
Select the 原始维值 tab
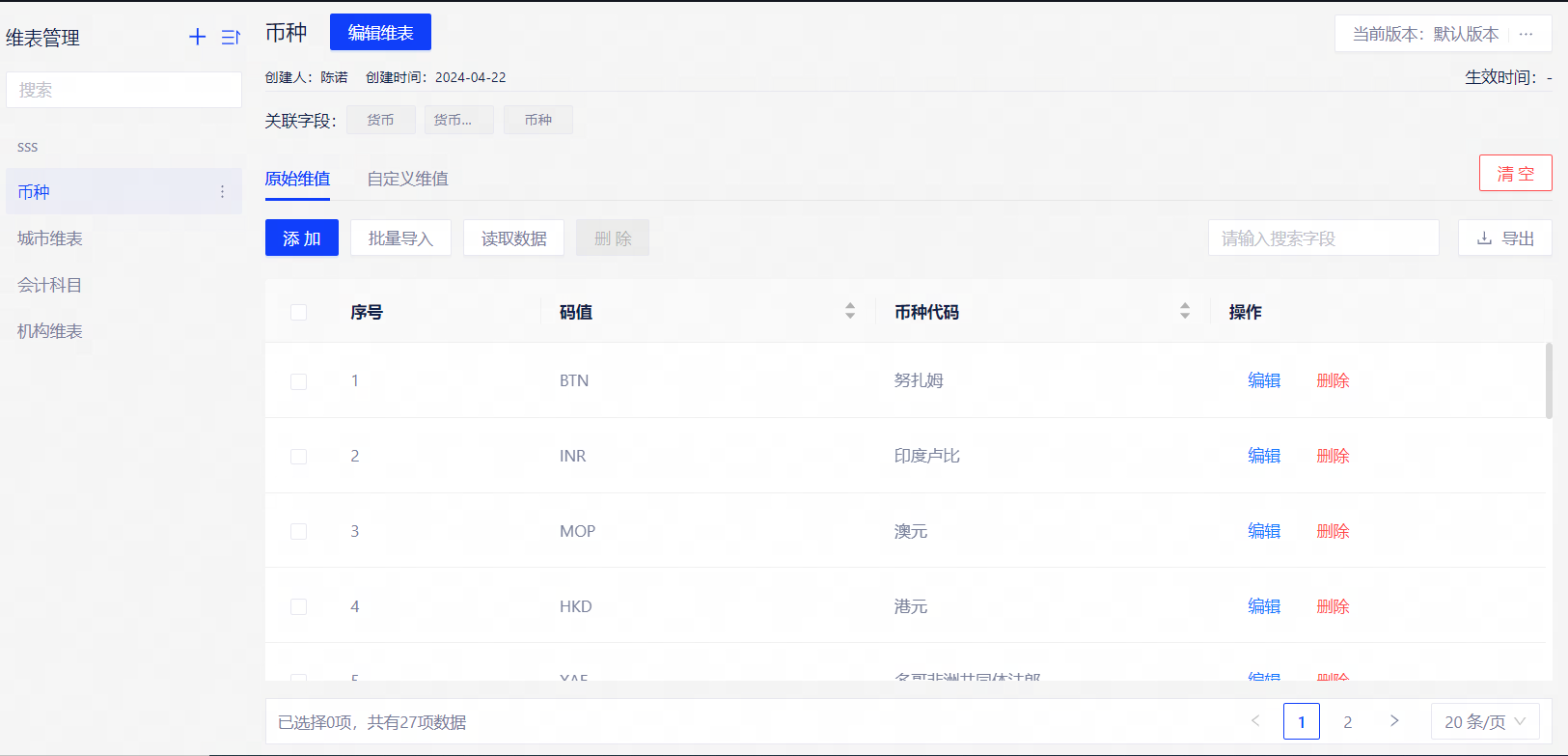pyautogui.click(x=297, y=179)
